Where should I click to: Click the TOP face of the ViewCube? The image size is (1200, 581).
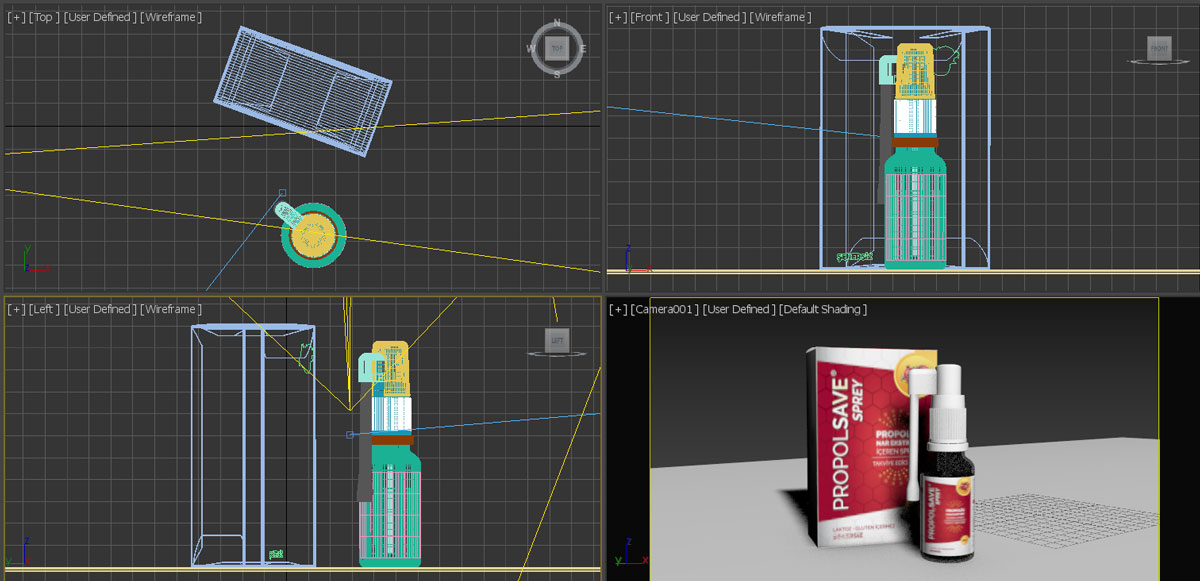556,48
